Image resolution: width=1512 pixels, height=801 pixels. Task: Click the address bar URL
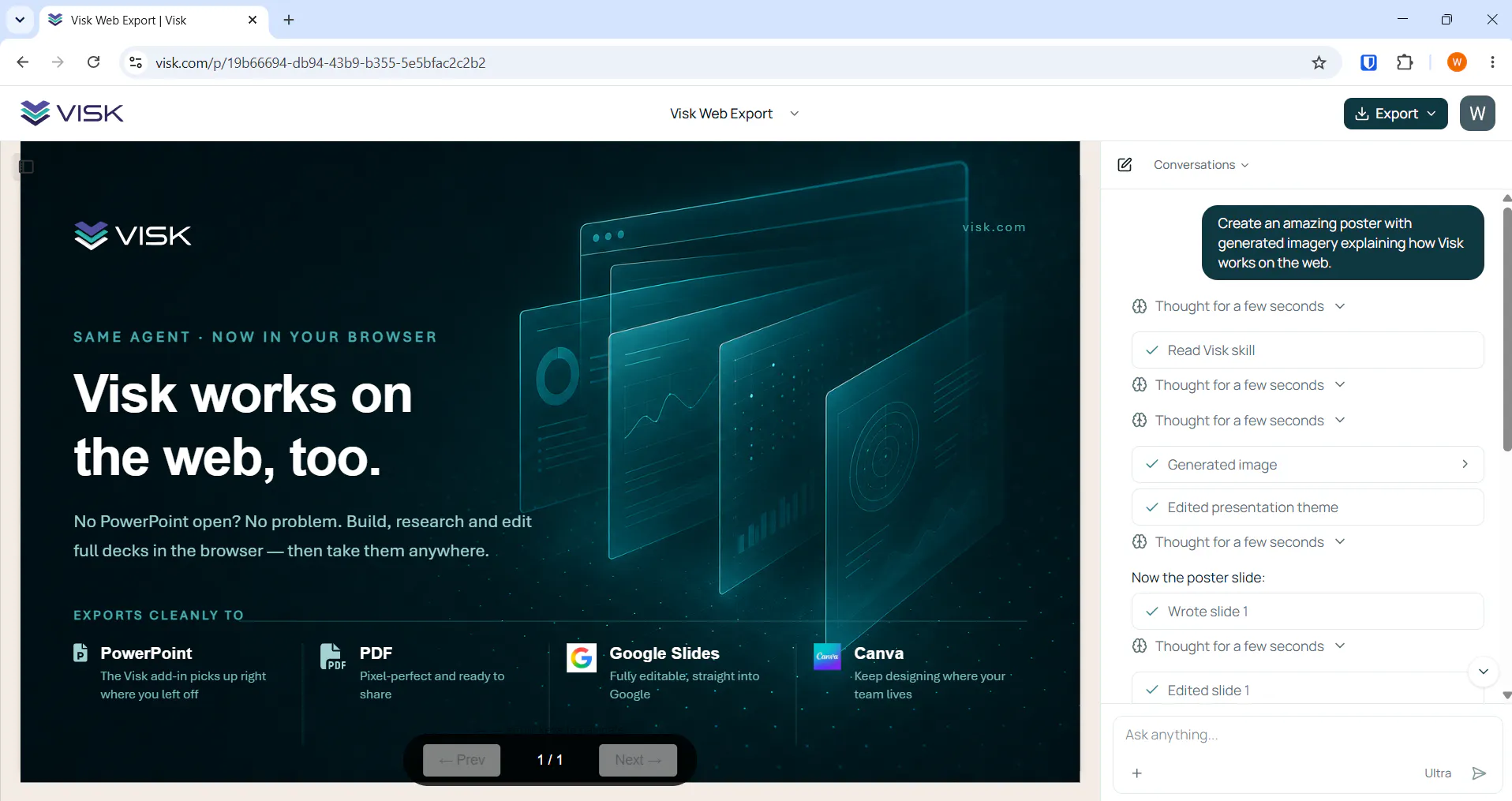320,63
